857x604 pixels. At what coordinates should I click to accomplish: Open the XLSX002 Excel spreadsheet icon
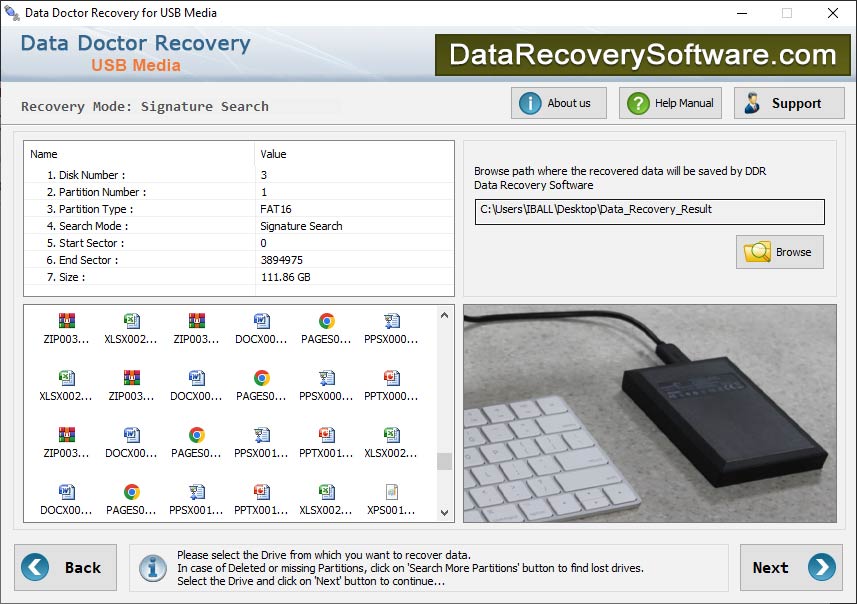131,325
